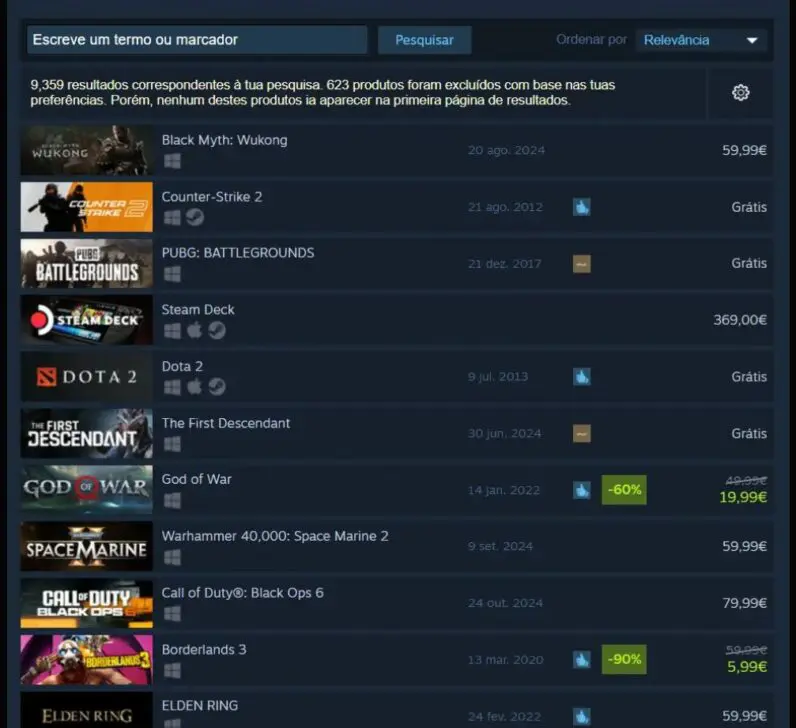Click positive review icon for Dota 2
The image size is (796, 728).
(582, 377)
